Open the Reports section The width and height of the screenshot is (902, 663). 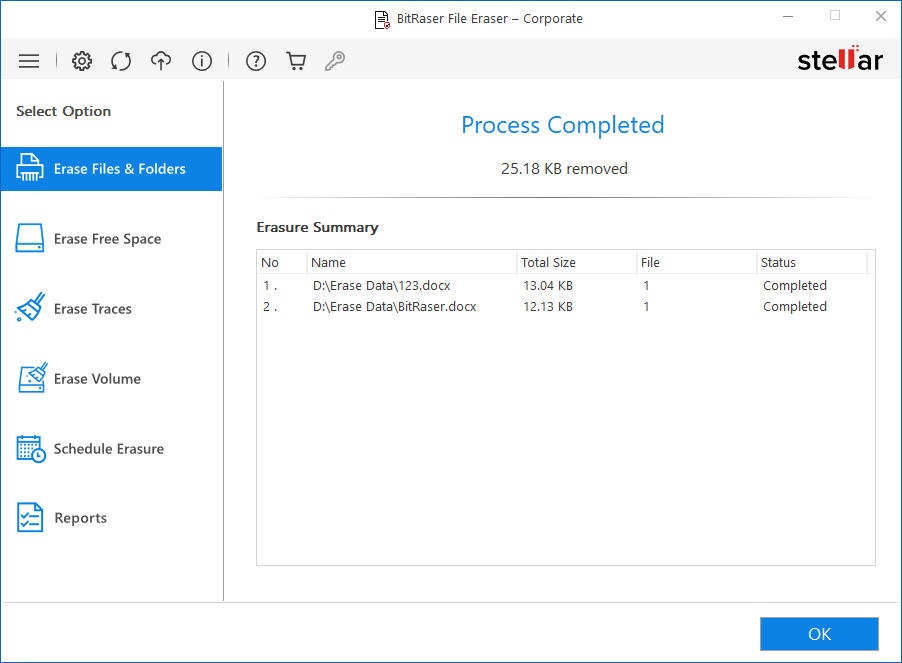112,518
